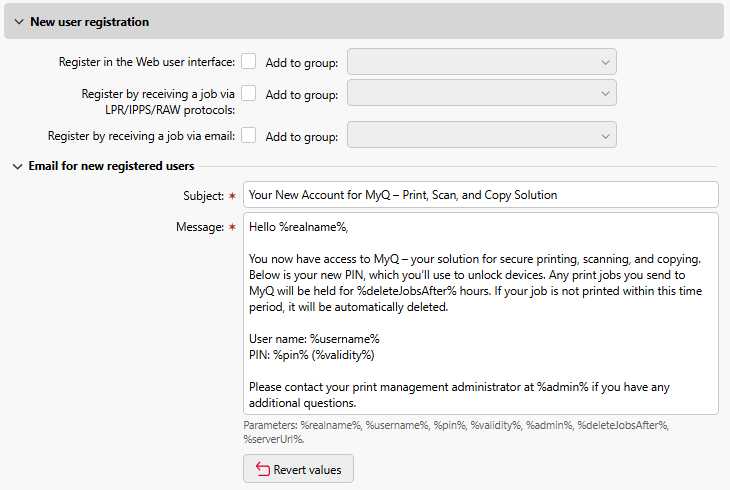Screen dimensions: 730x490
Task: Click the Register by receiving a job via email label
Action: click(141, 136)
